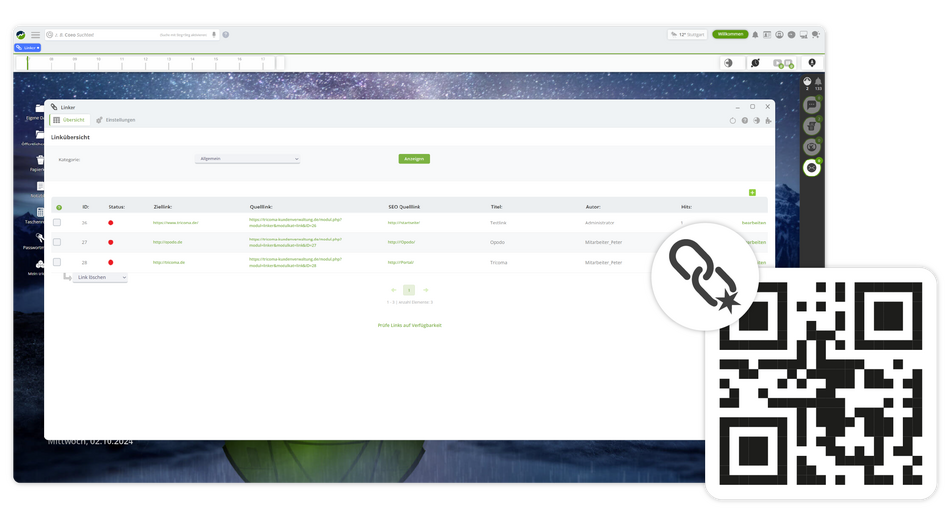Click the Autor cell Administrator
Screen dimensions: 950x519
point(599,223)
